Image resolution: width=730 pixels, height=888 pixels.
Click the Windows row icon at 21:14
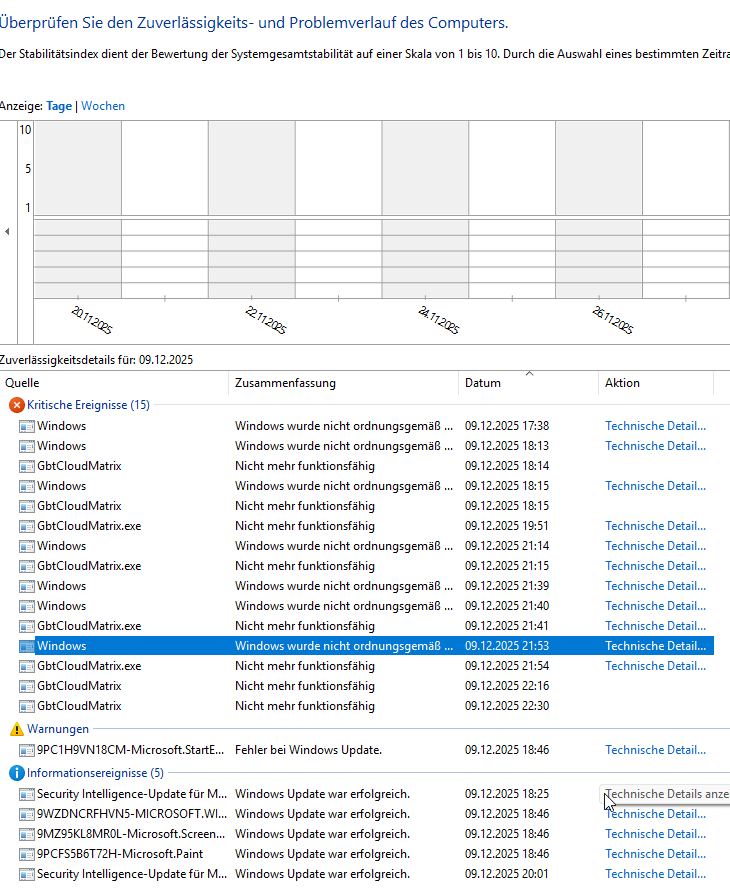coord(27,546)
